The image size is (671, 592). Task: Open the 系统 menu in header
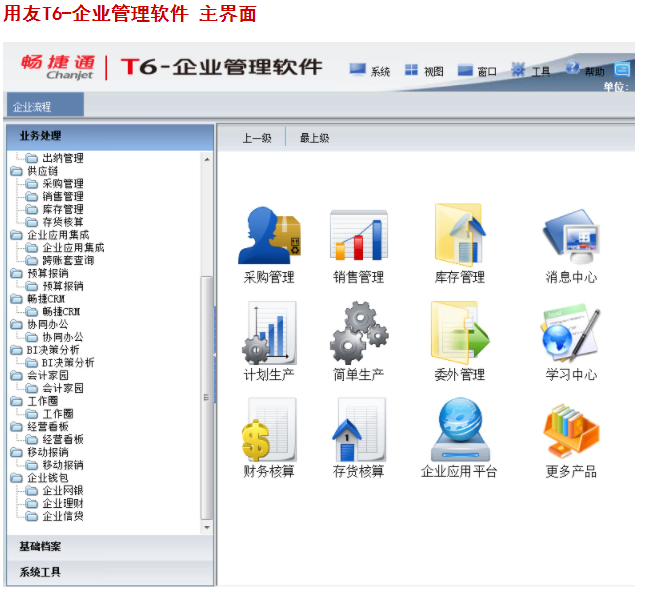coord(369,71)
